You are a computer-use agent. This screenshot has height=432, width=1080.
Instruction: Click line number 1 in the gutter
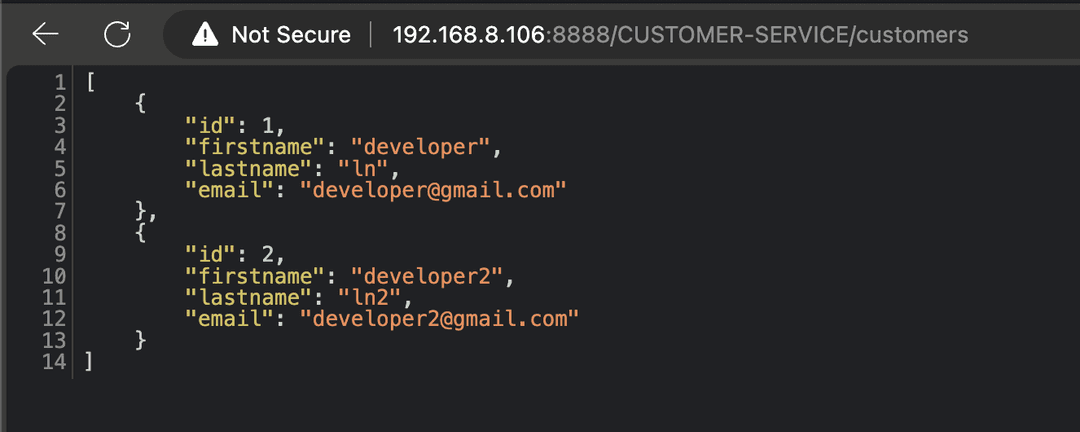coord(60,82)
